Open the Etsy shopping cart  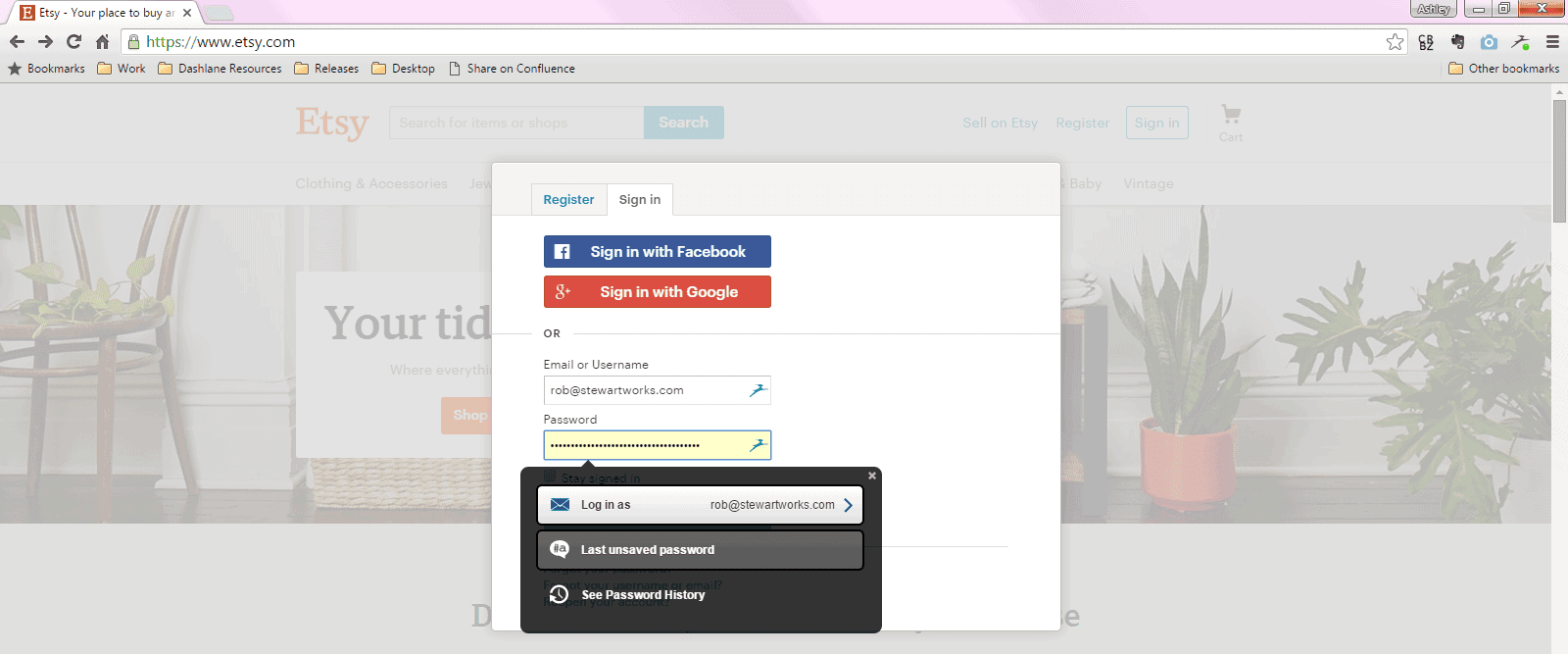coord(1231,123)
